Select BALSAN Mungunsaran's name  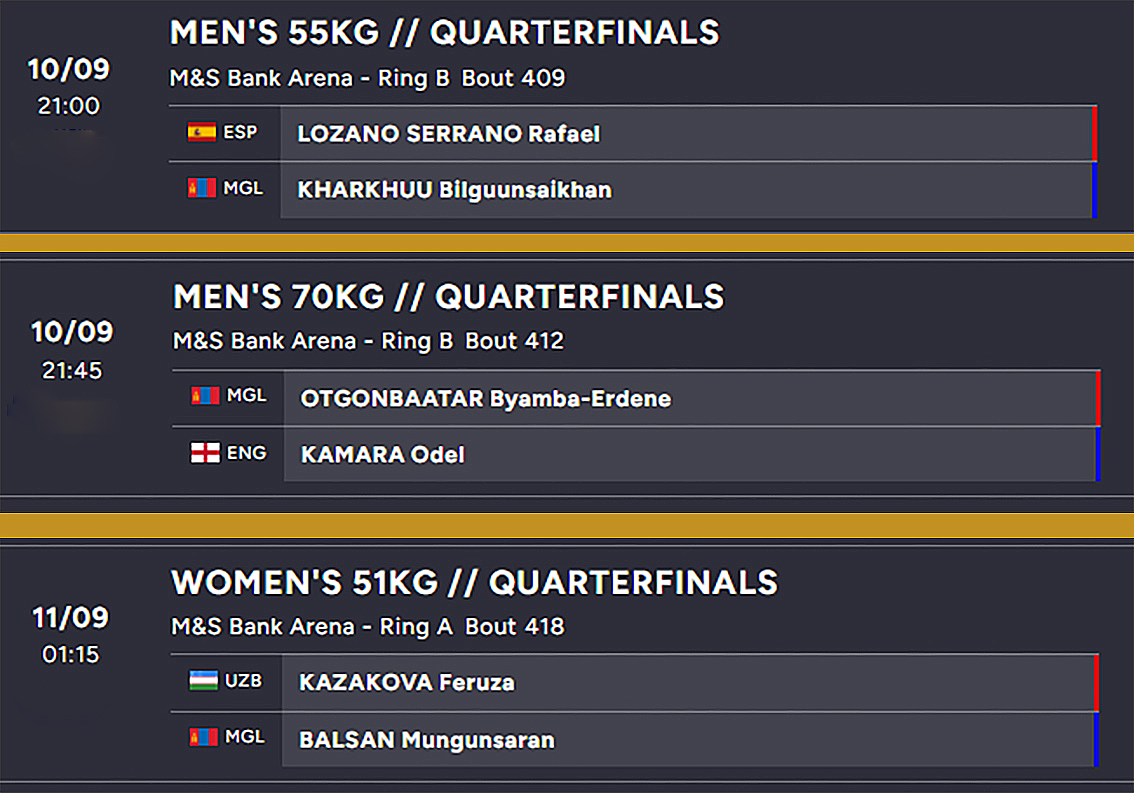(426, 741)
